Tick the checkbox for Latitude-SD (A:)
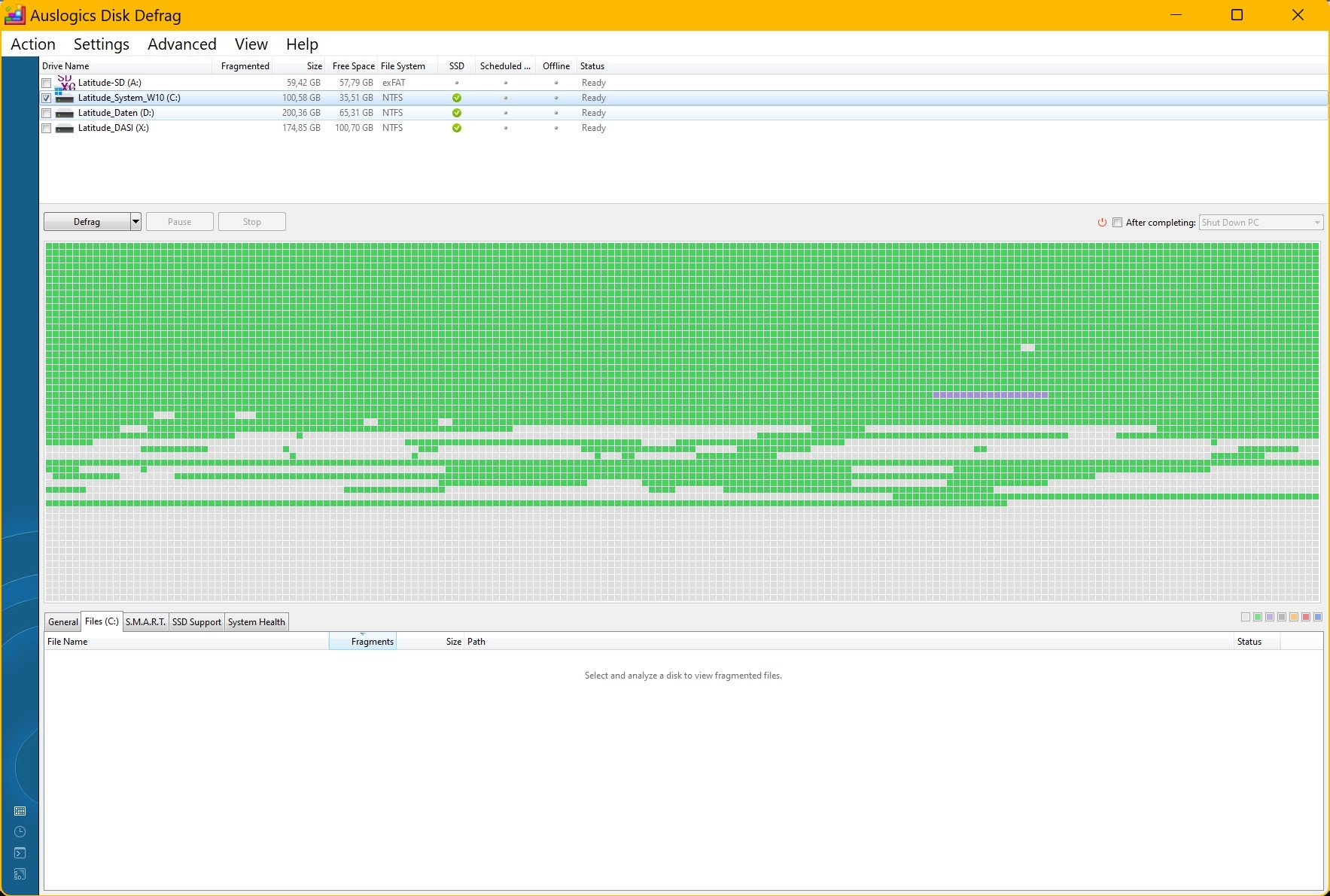Viewport: 1330px width, 896px height. [x=47, y=83]
